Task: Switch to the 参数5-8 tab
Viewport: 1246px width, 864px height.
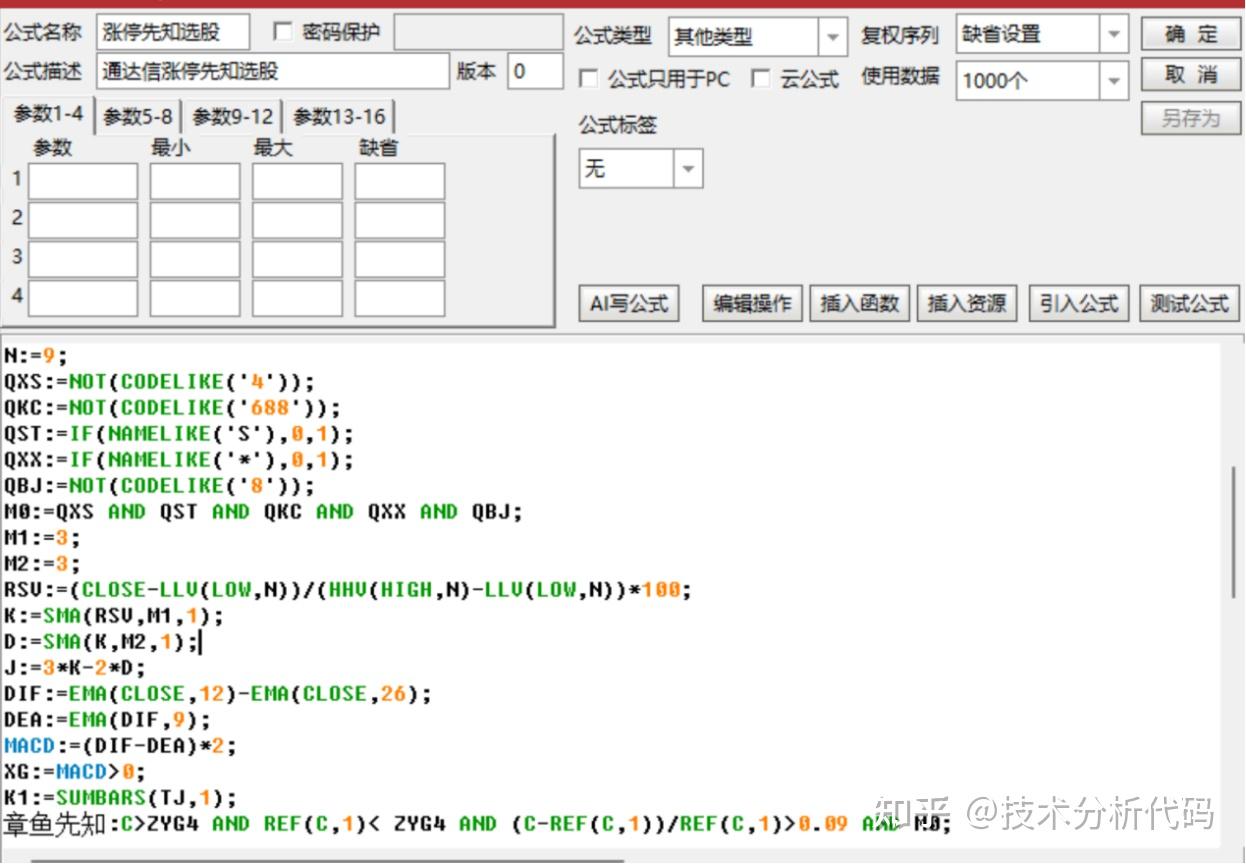Action: 138,117
